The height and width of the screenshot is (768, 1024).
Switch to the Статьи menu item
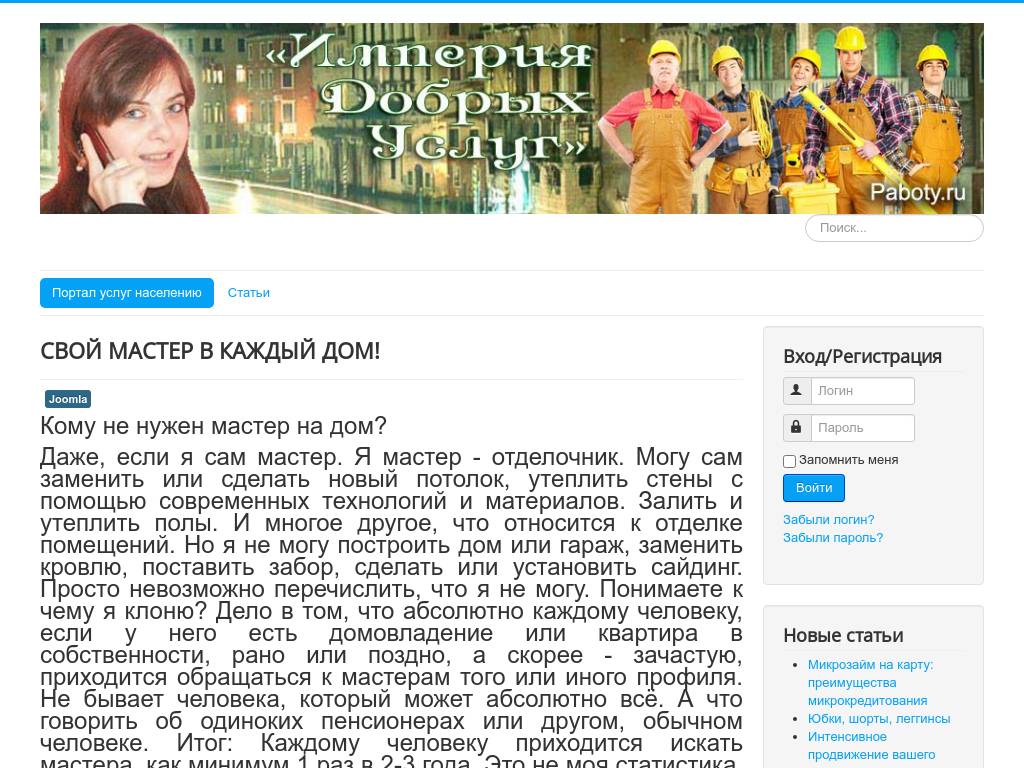click(x=248, y=292)
